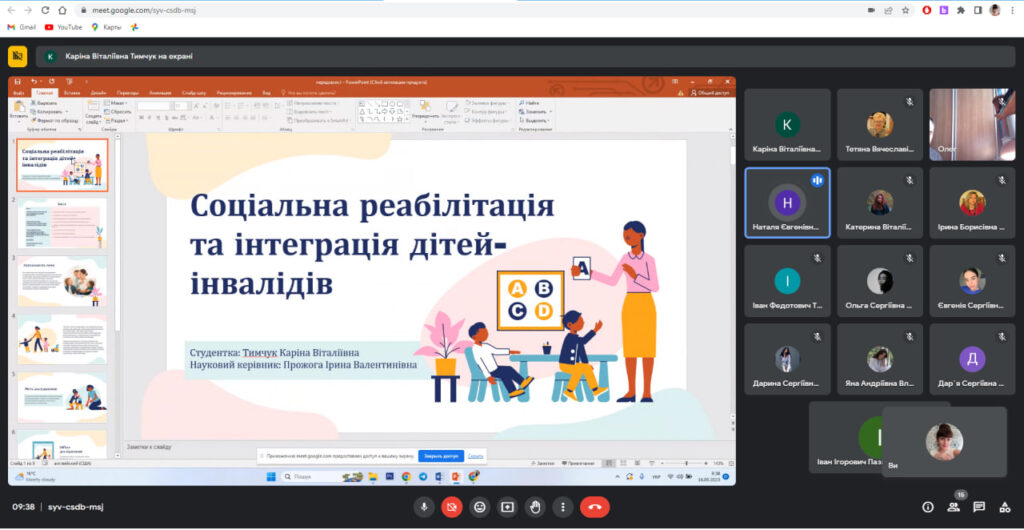
Task: Open the Chrome extensions puzzle menu
Action: tap(961, 10)
